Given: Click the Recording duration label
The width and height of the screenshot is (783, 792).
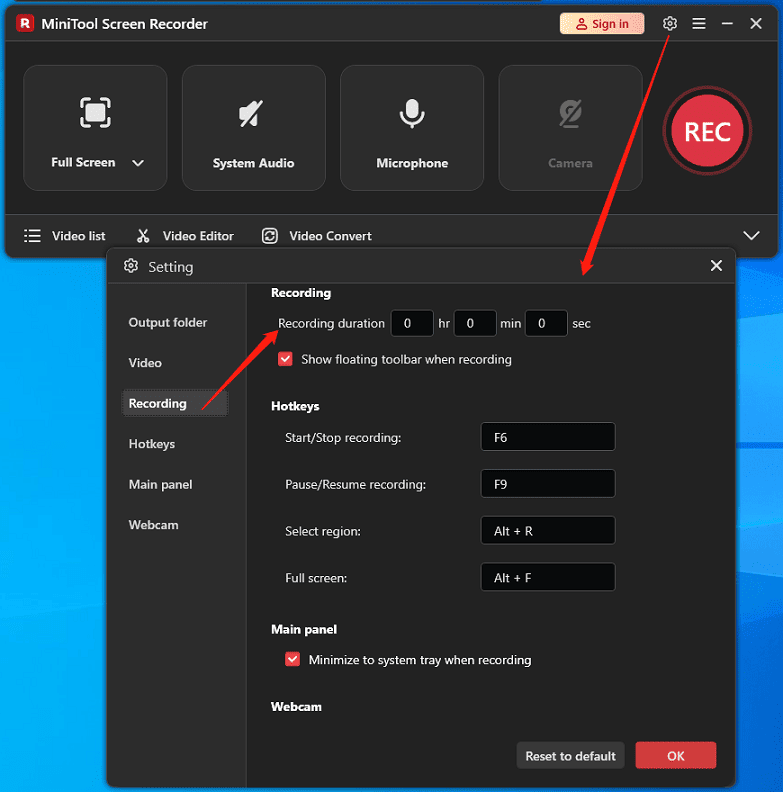Looking at the screenshot, I should tap(331, 323).
